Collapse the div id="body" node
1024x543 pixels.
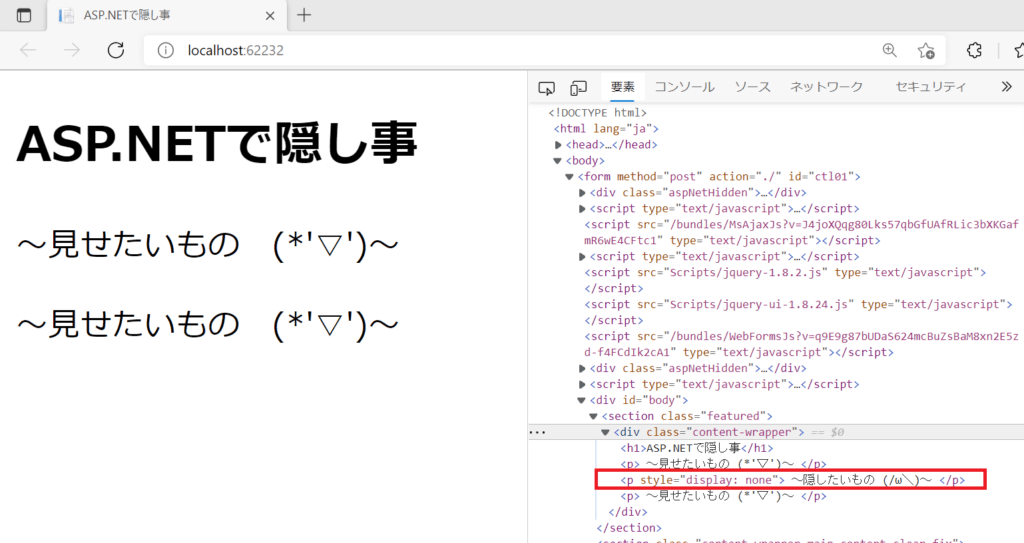pos(581,401)
